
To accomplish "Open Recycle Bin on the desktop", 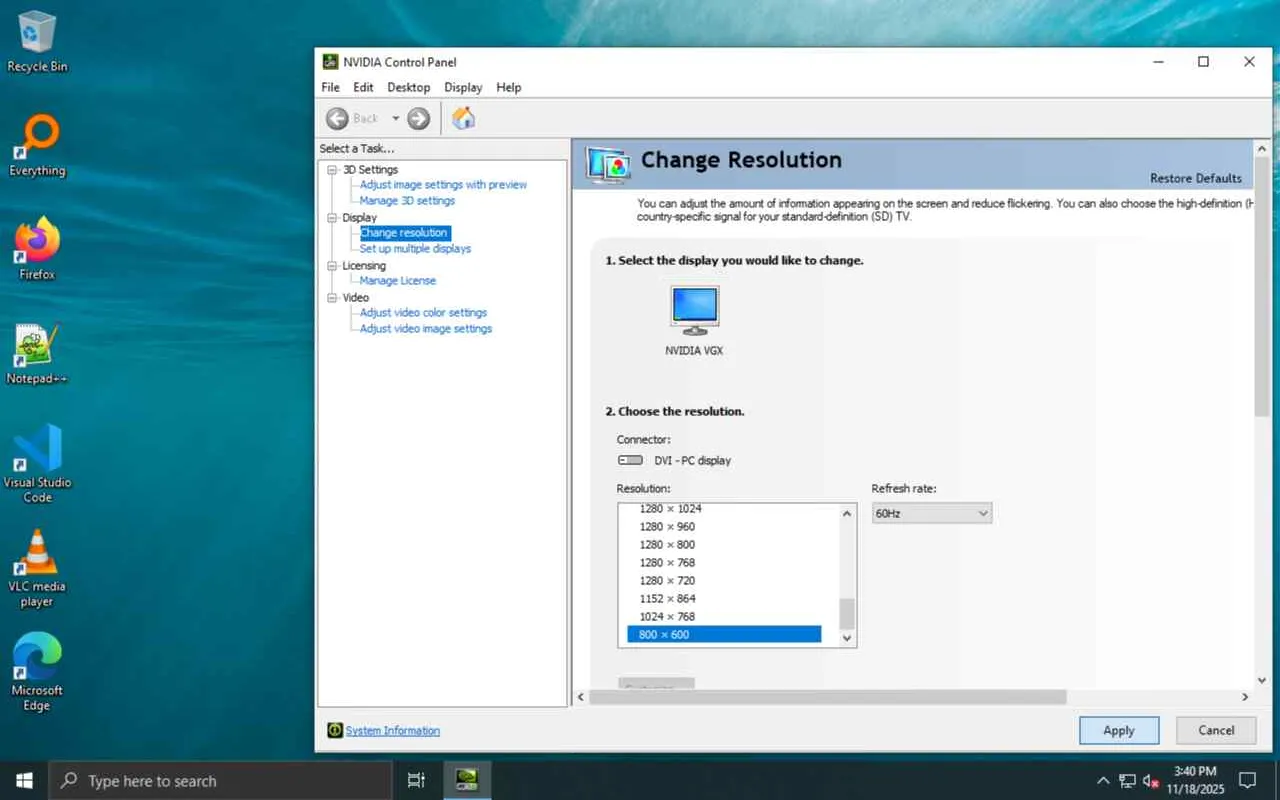I will tap(37, 42).
